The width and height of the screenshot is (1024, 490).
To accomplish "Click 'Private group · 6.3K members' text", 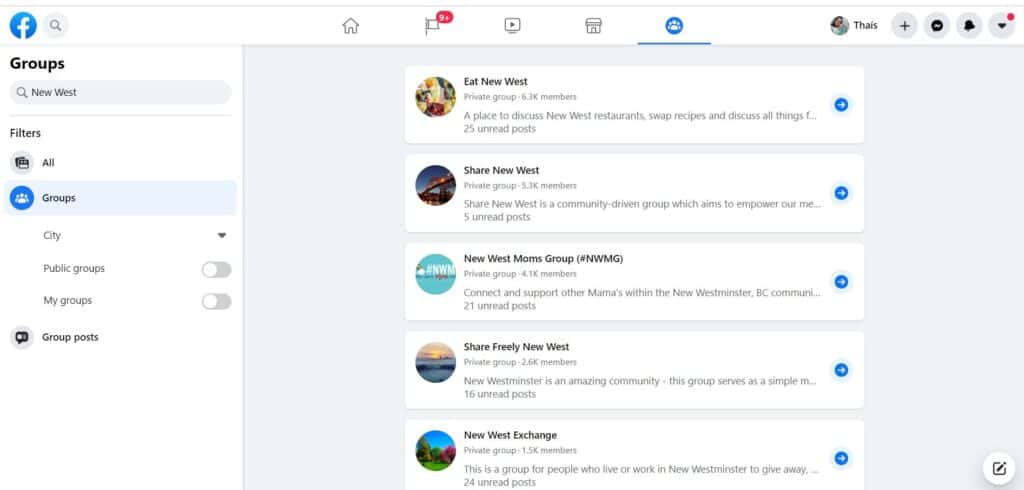I will (x=520, y=97).
